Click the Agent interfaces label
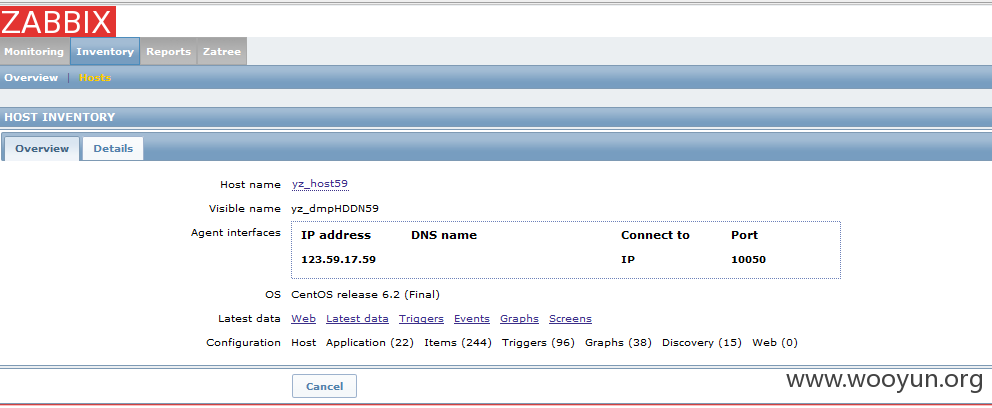 tap(236, 233)
